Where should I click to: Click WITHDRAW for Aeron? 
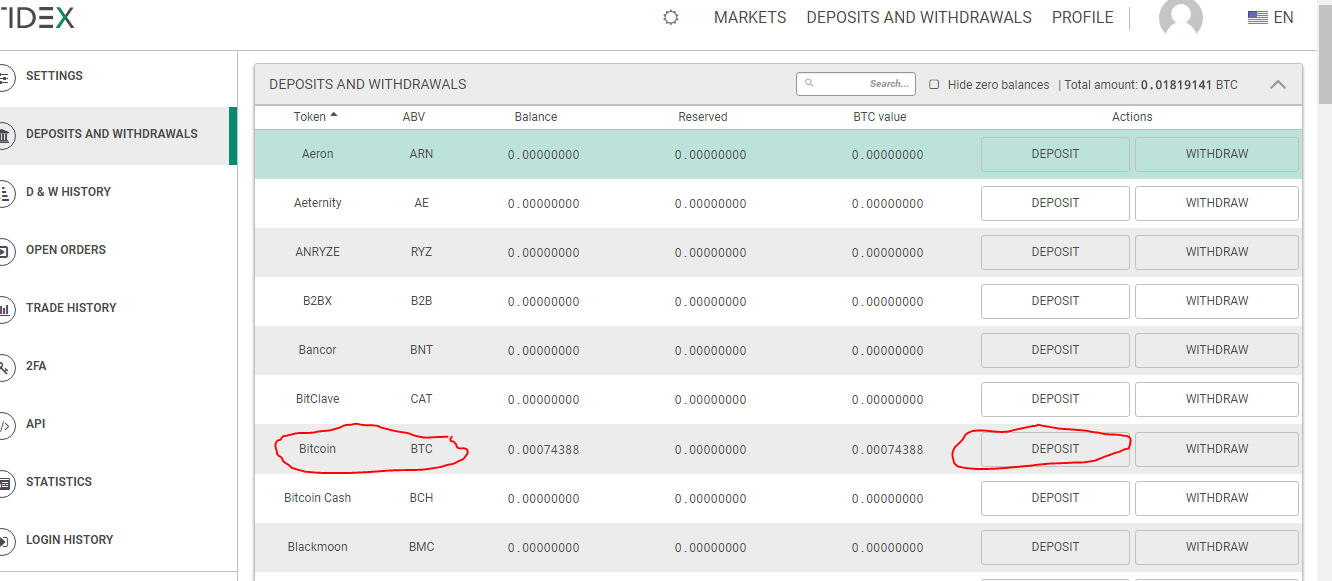[1217, 154]
